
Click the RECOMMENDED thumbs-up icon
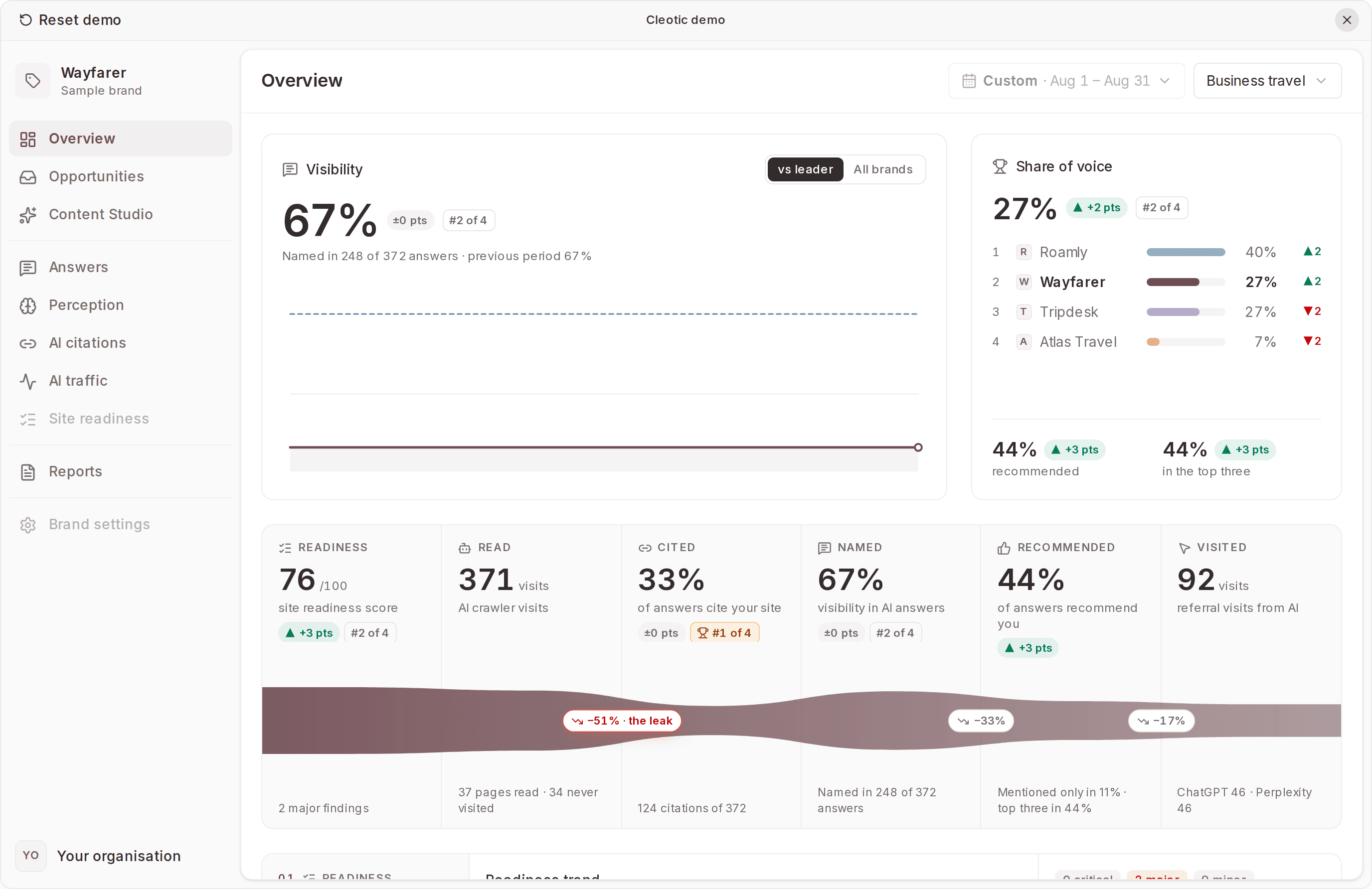[1004, 548]
